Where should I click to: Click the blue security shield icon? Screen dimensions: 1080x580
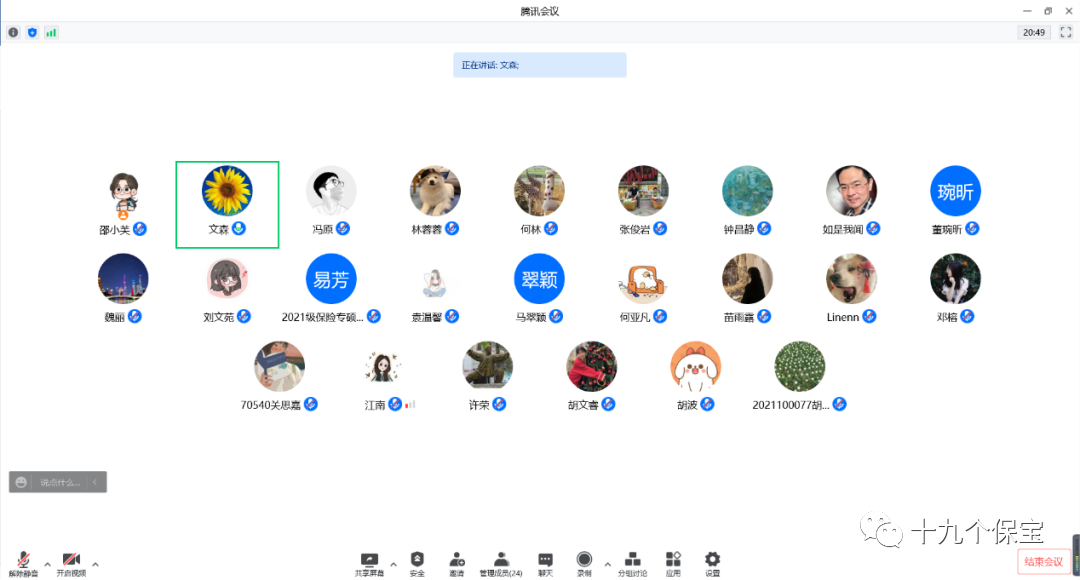(32, 32)
